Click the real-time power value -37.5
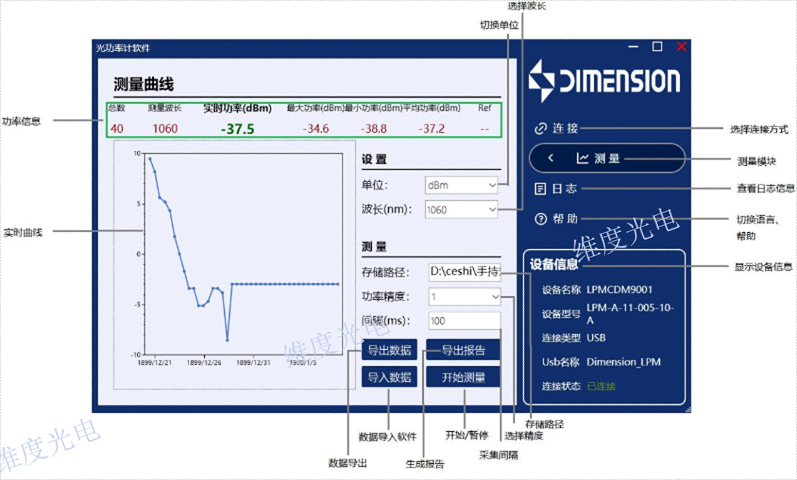The height and width of the screenshot is (480, 797). (237, 129)
